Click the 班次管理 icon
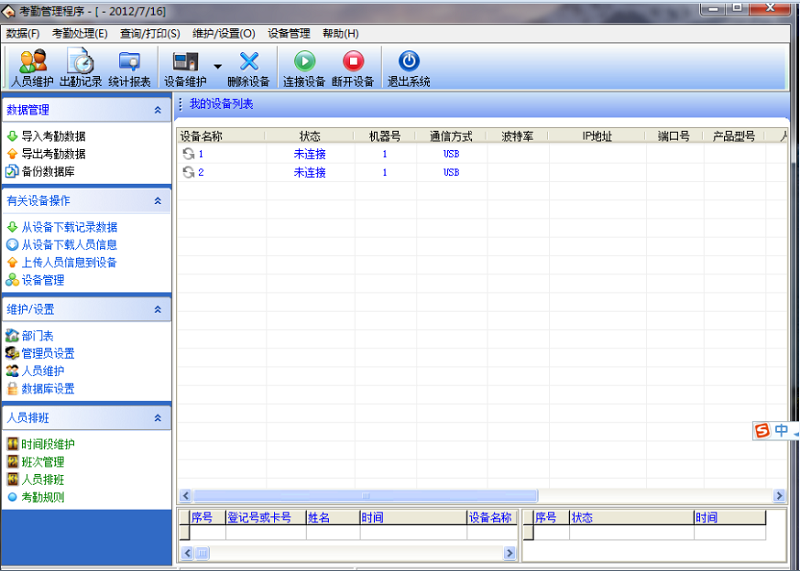This screenshot has width=800, height=571. coord(13,462)
